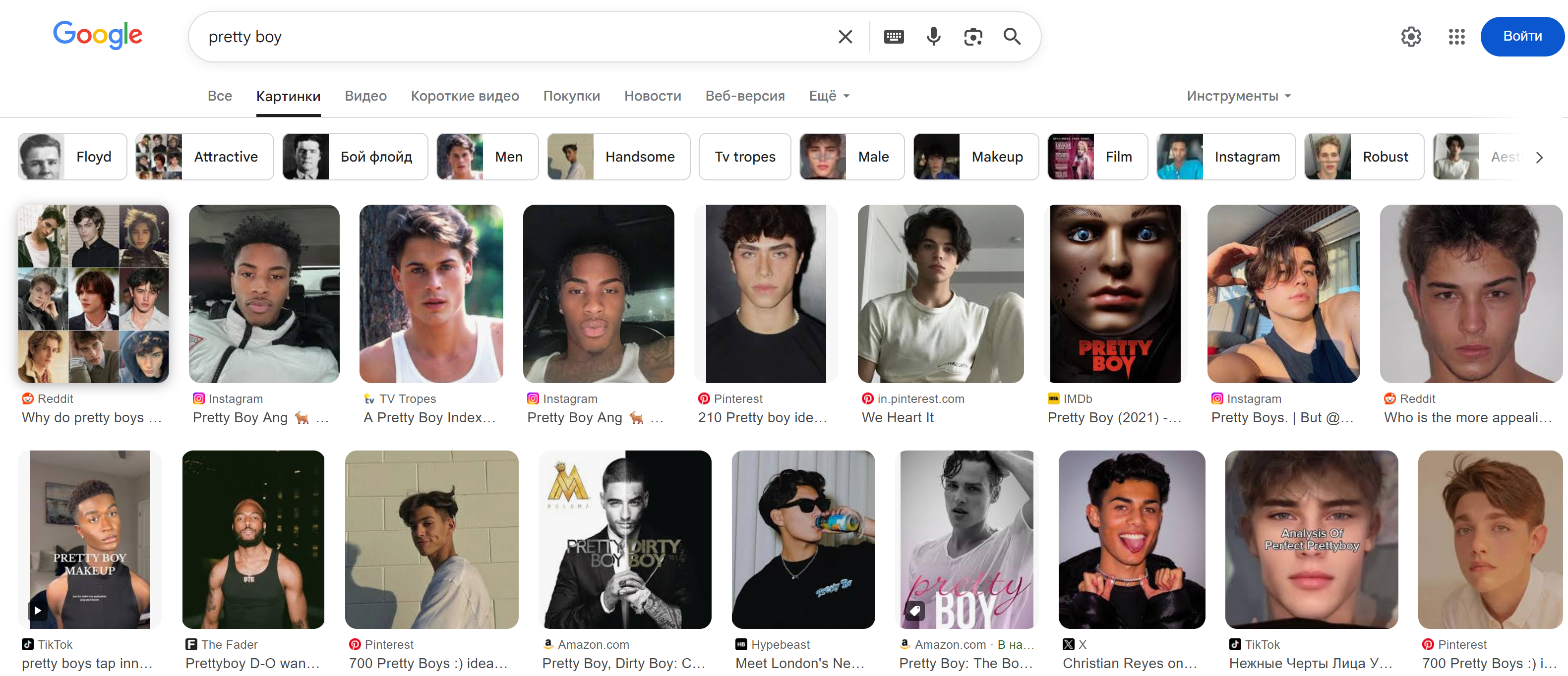Open the Покупки tab
This screenshot has width=1568, height=676.
click(x=572, y=96)
